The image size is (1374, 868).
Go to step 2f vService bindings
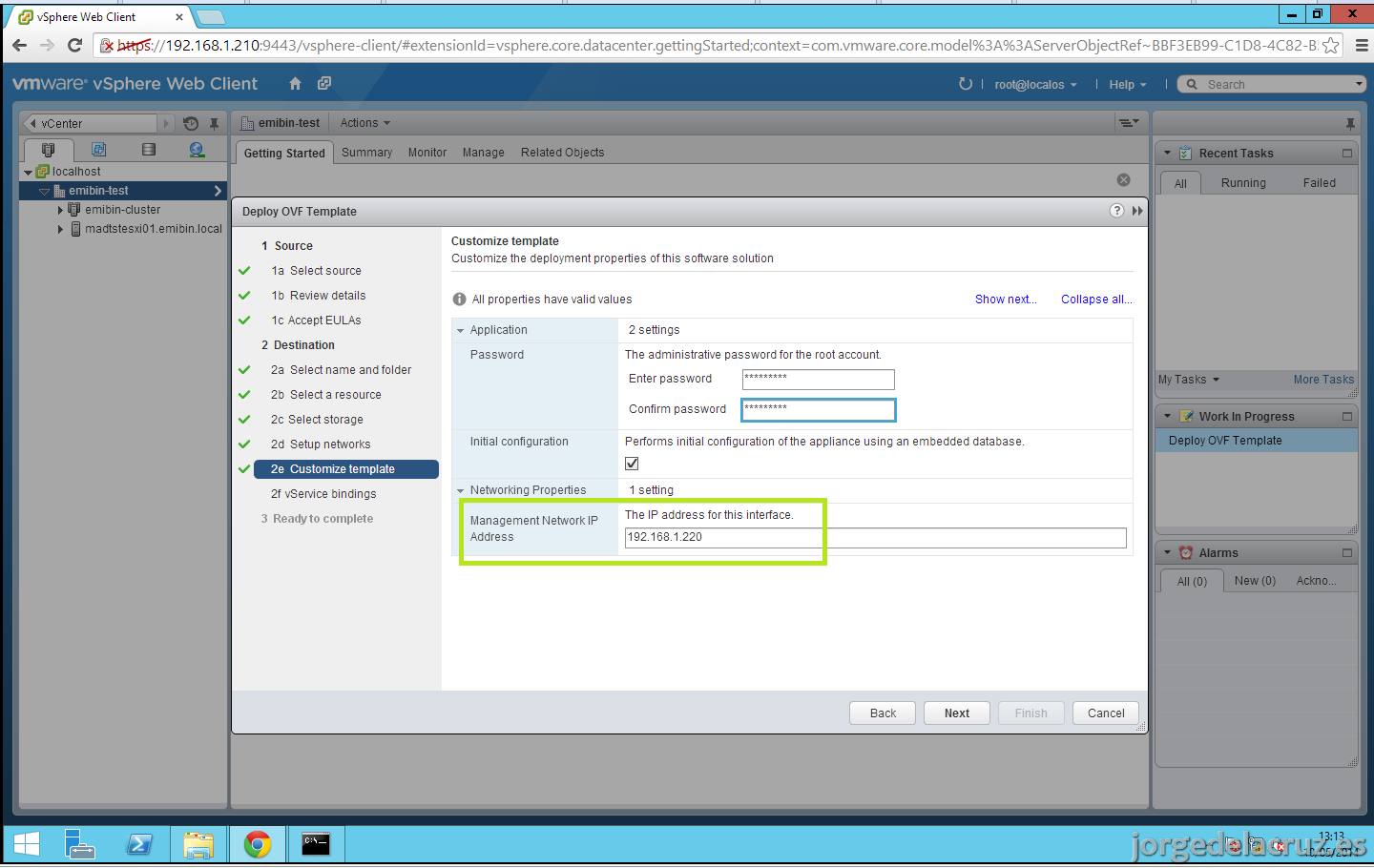tap(323, 494)
